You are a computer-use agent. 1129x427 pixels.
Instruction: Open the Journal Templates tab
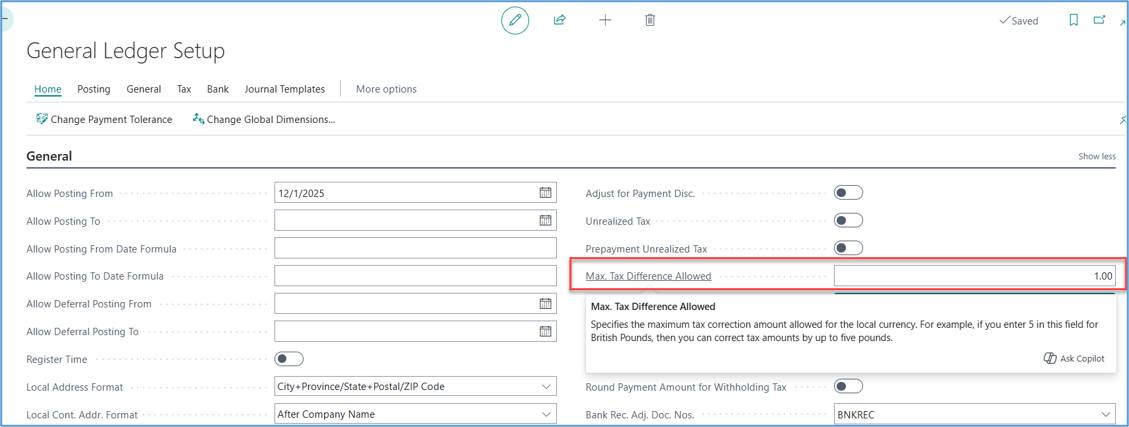284,89
